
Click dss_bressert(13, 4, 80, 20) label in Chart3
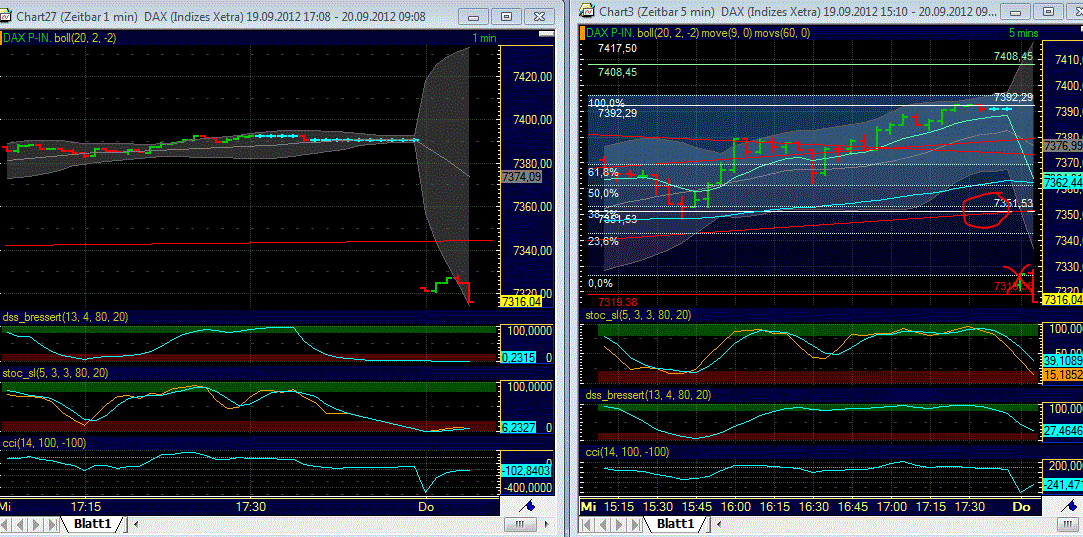click(647, 395)
